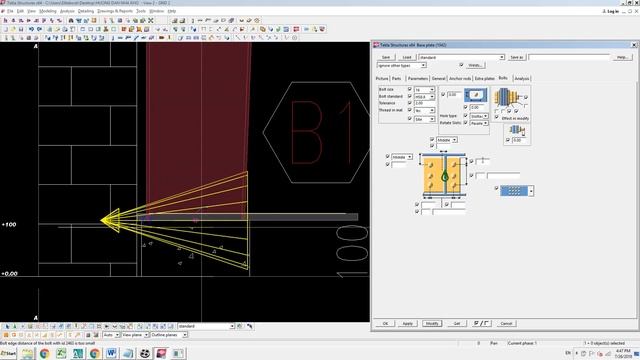Click the Apply button

(x=407, y=323)
